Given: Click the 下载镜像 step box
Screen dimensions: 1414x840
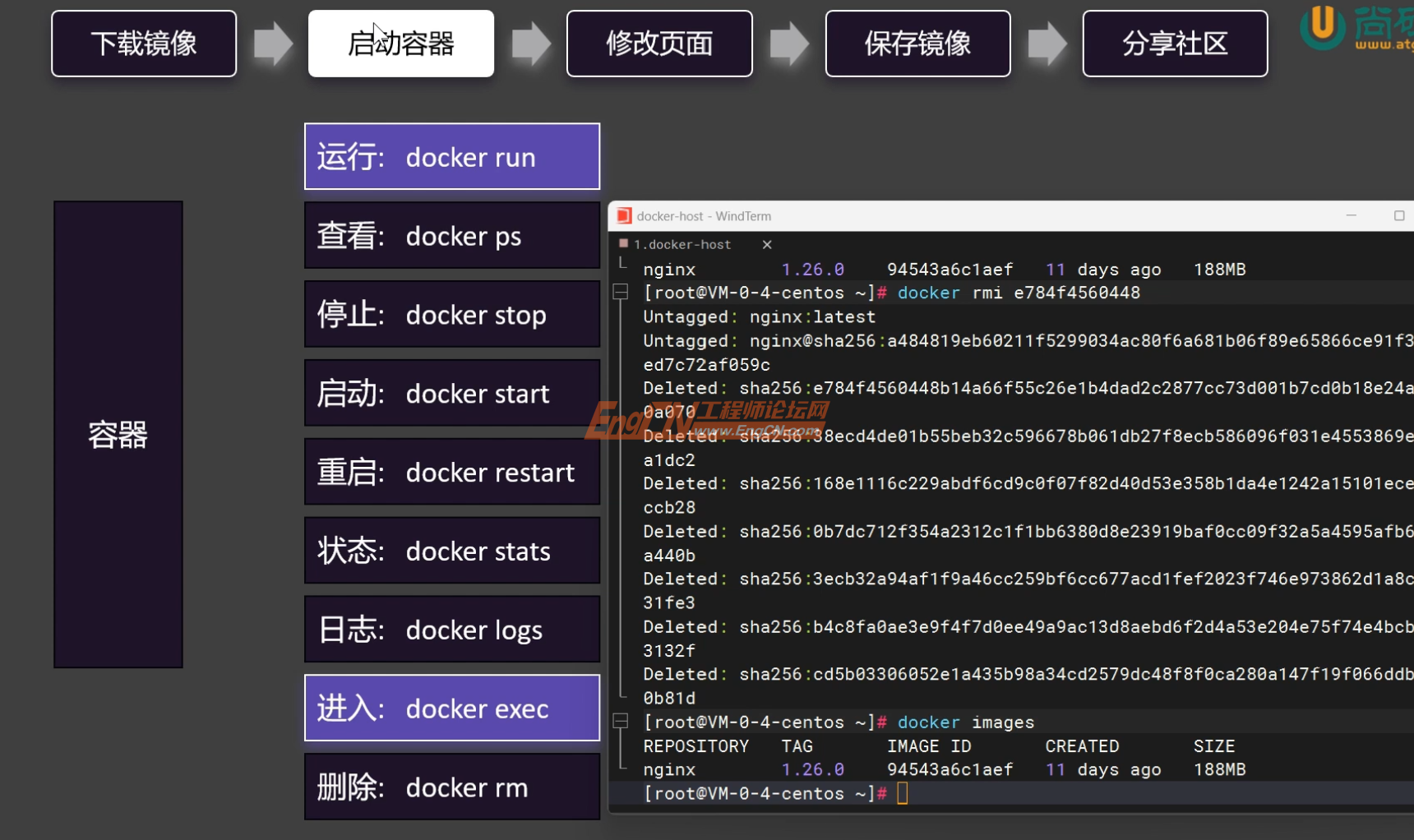Looking at the screenshot, I should click(x=143, y=43).
